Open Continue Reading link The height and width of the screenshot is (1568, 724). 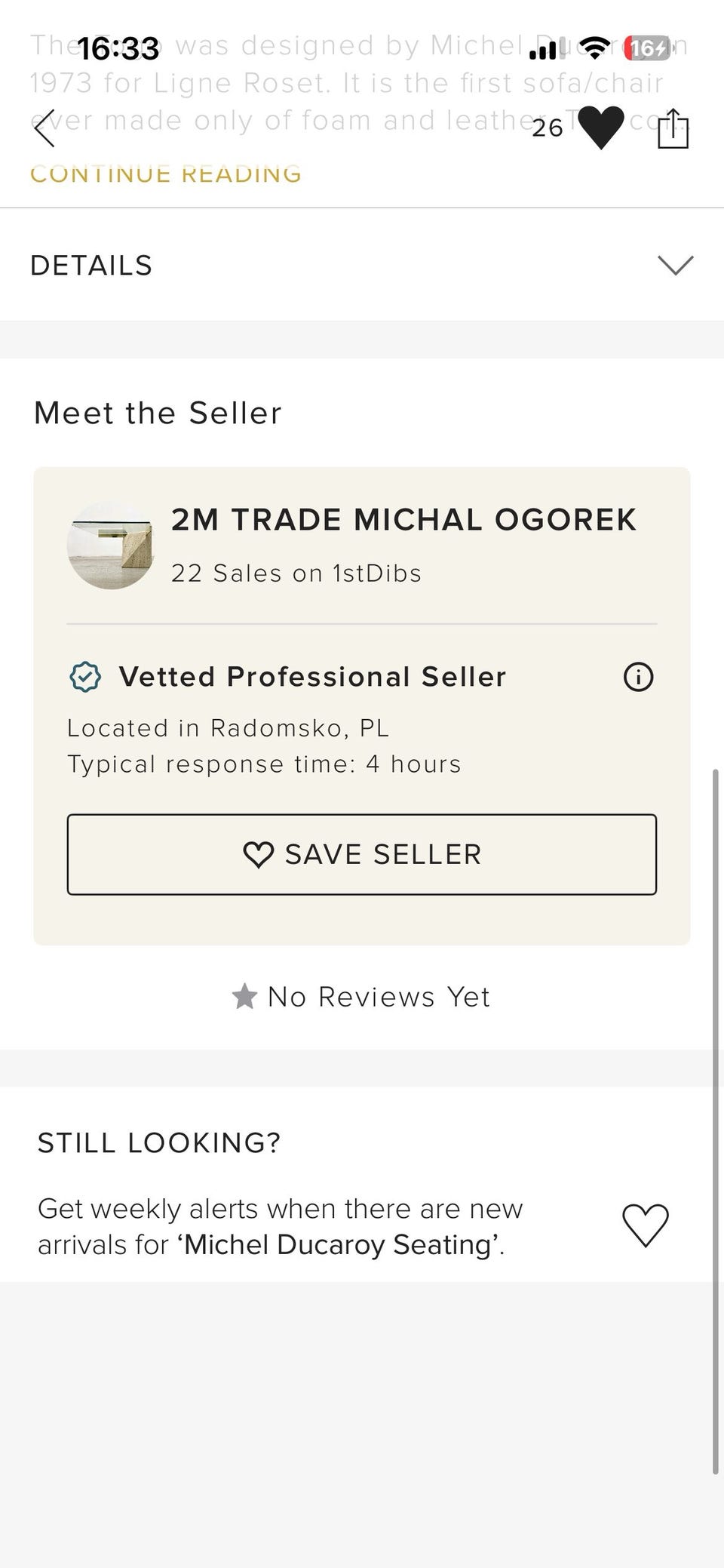click(x=166, y=174)
